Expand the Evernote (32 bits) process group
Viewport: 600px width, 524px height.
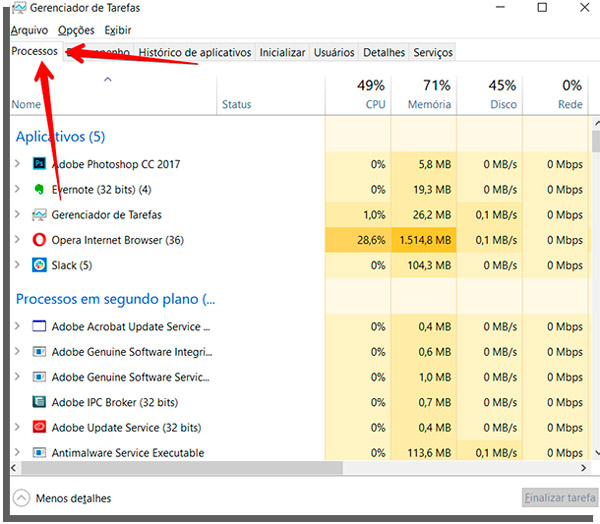click(17, 189)
